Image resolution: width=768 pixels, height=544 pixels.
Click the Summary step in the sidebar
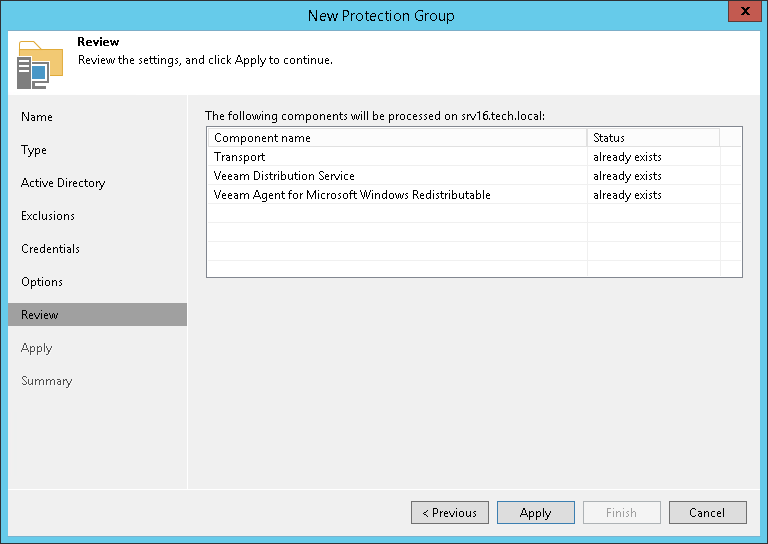(x=46, y=381)
